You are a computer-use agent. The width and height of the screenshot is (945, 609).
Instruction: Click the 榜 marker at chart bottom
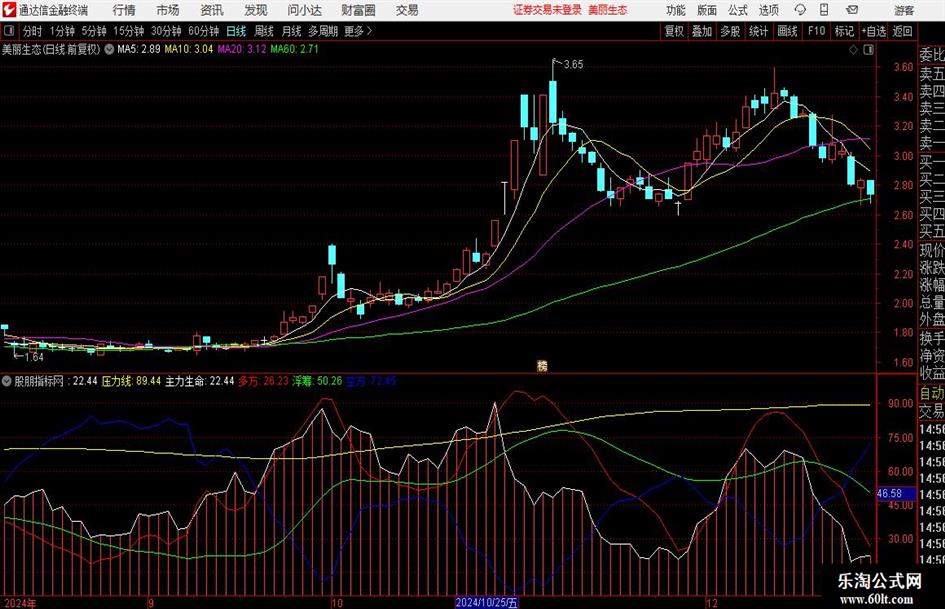point(542,365)
